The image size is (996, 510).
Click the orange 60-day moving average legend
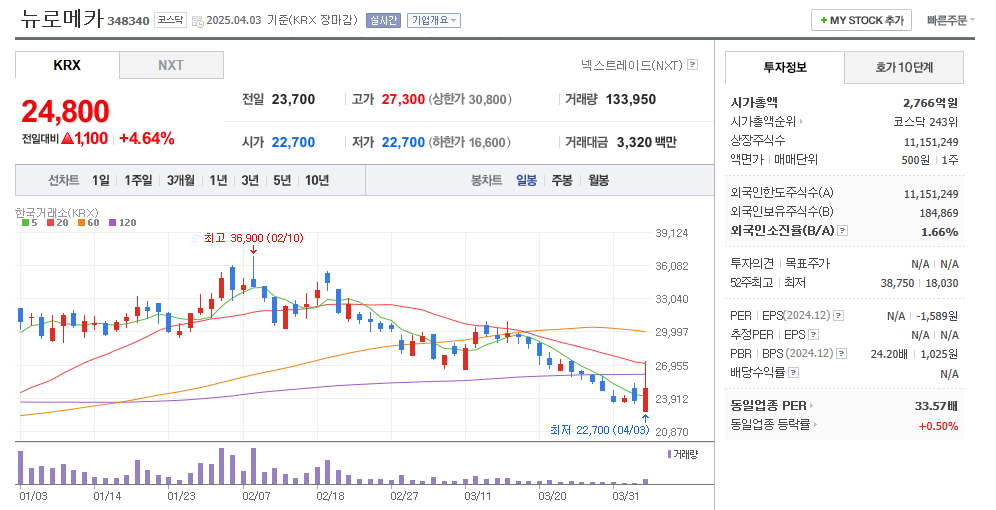click(88, 223)
